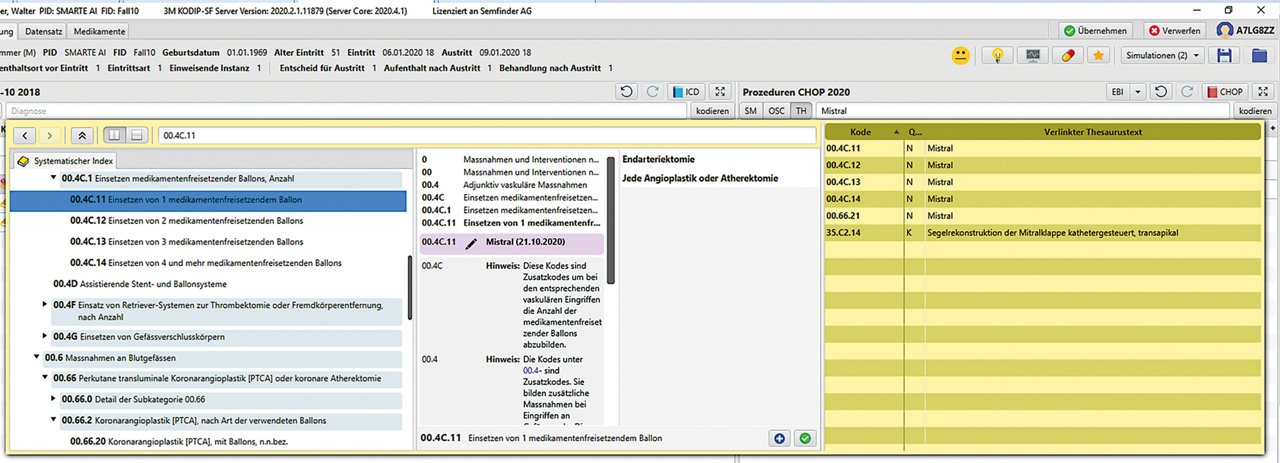
Task: Follow the blue 00.4- link
Action: tap(532, 370)
